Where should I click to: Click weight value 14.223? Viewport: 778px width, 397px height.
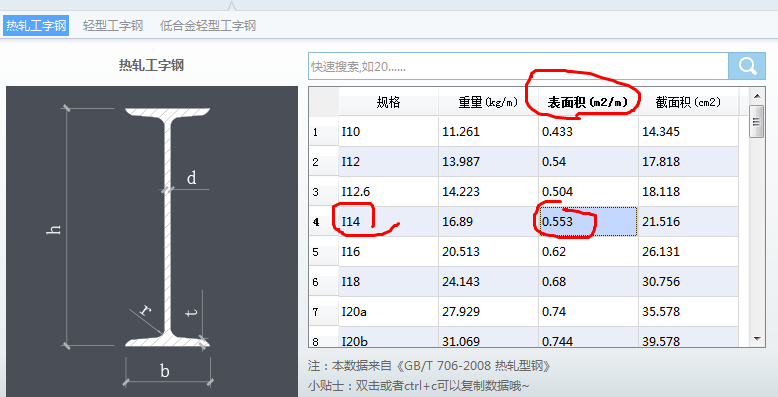488,192
